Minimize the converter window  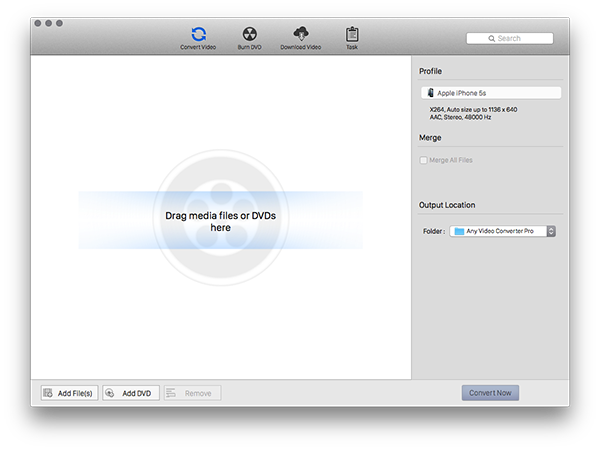[x=48, y=22]
